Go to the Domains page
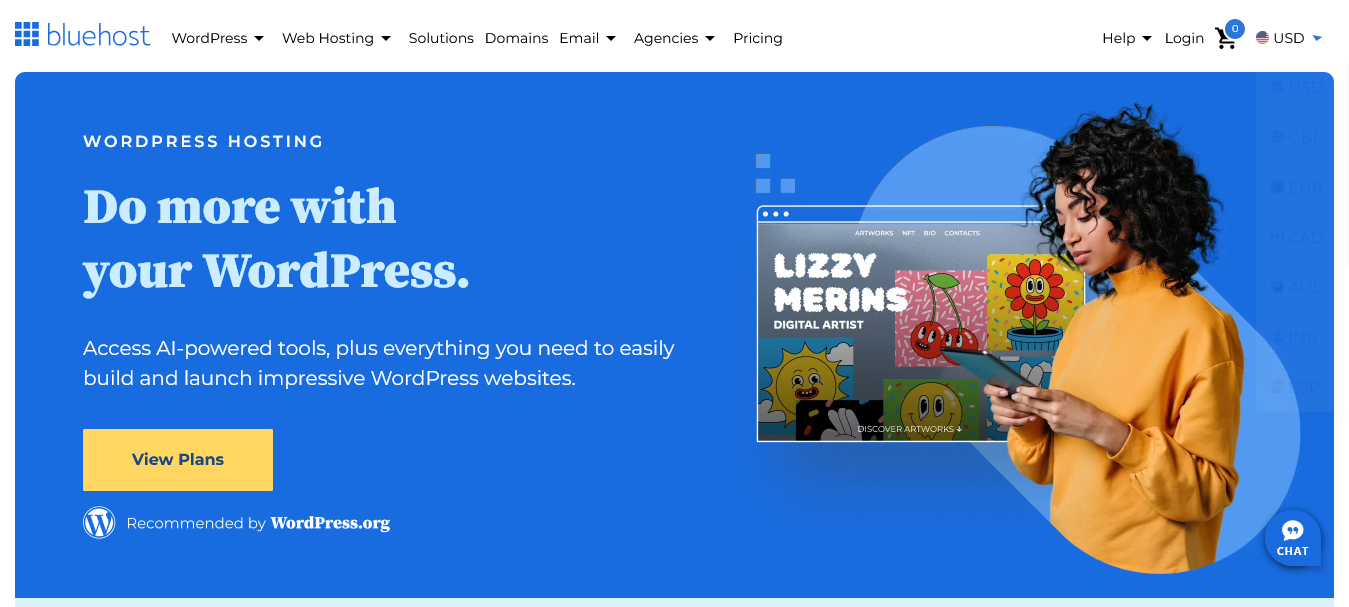 [516, 38]
